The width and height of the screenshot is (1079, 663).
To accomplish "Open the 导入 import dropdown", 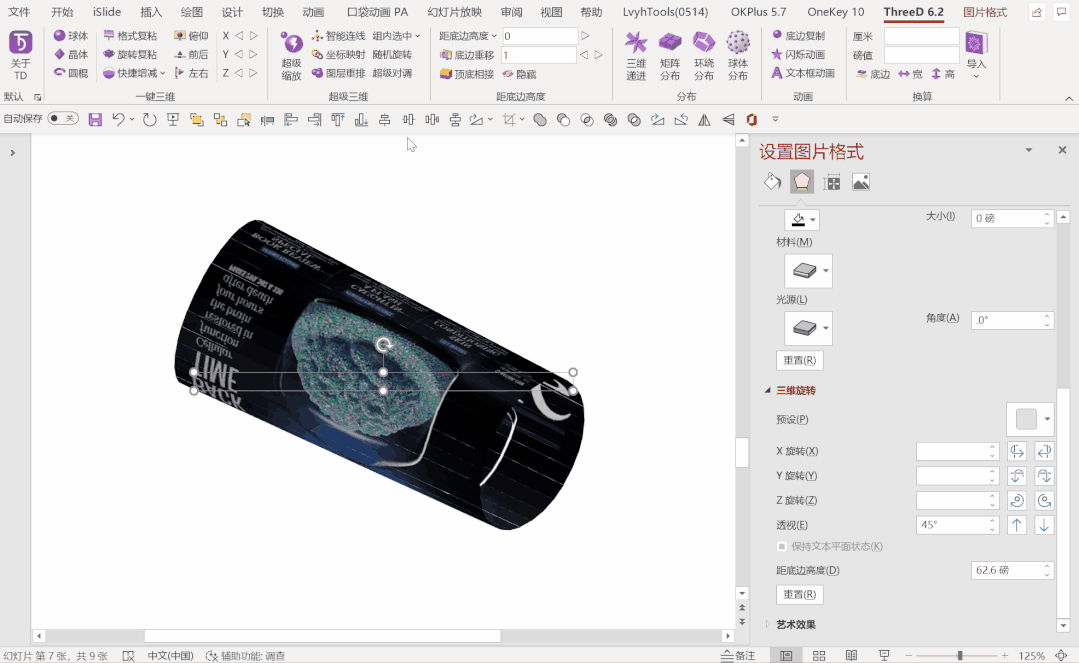I will pos(976,55).
